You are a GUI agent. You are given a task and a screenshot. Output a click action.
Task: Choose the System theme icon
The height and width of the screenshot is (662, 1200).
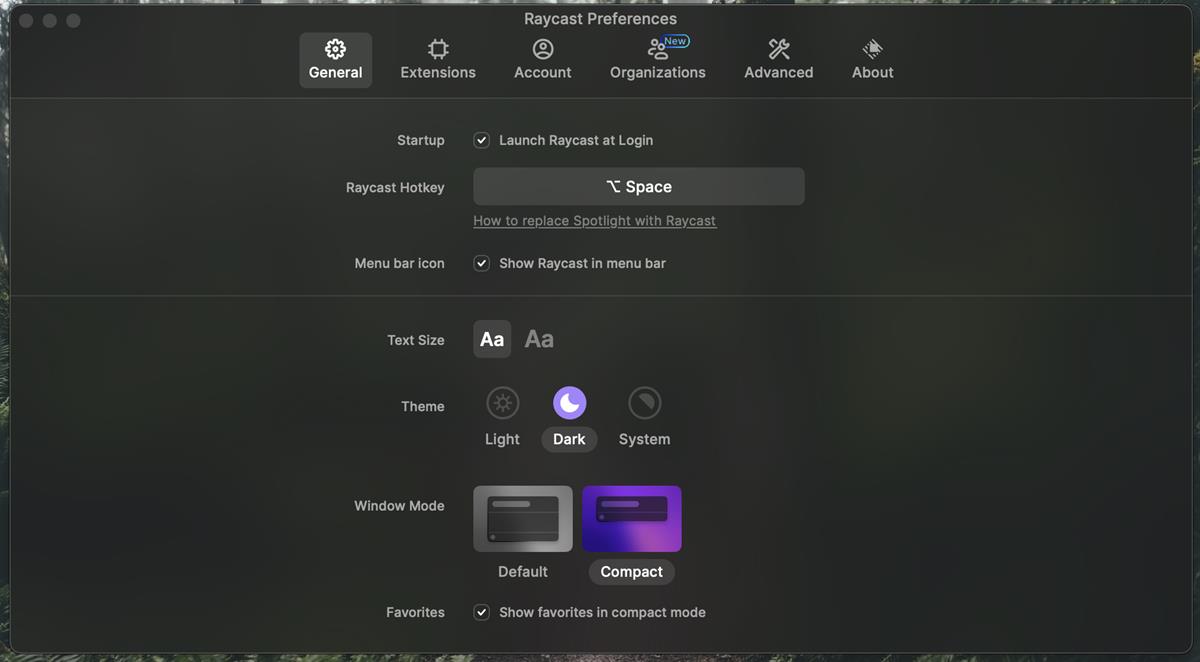[644, 403]
